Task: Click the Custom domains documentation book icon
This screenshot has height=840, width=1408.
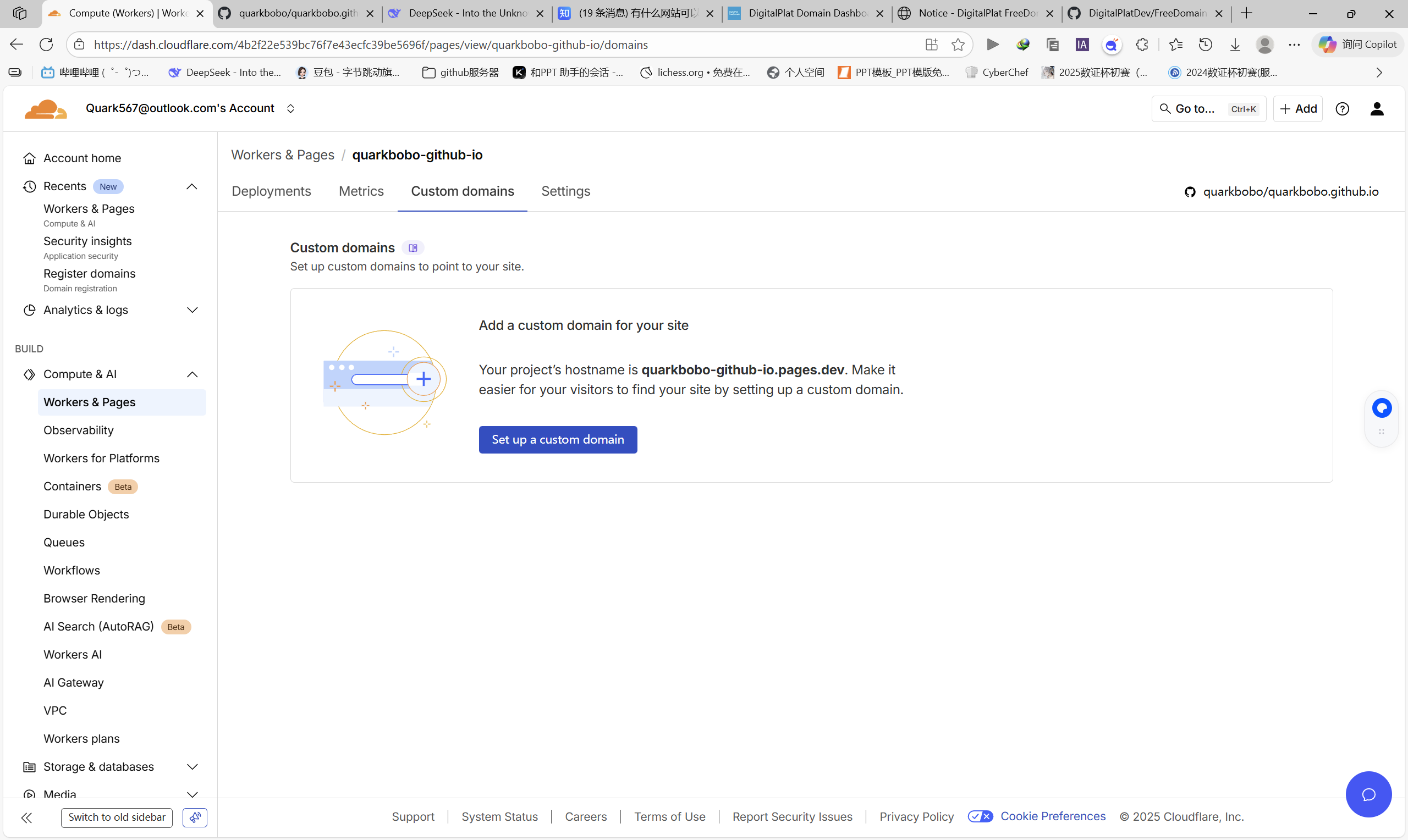Action: tap(413, 248)
